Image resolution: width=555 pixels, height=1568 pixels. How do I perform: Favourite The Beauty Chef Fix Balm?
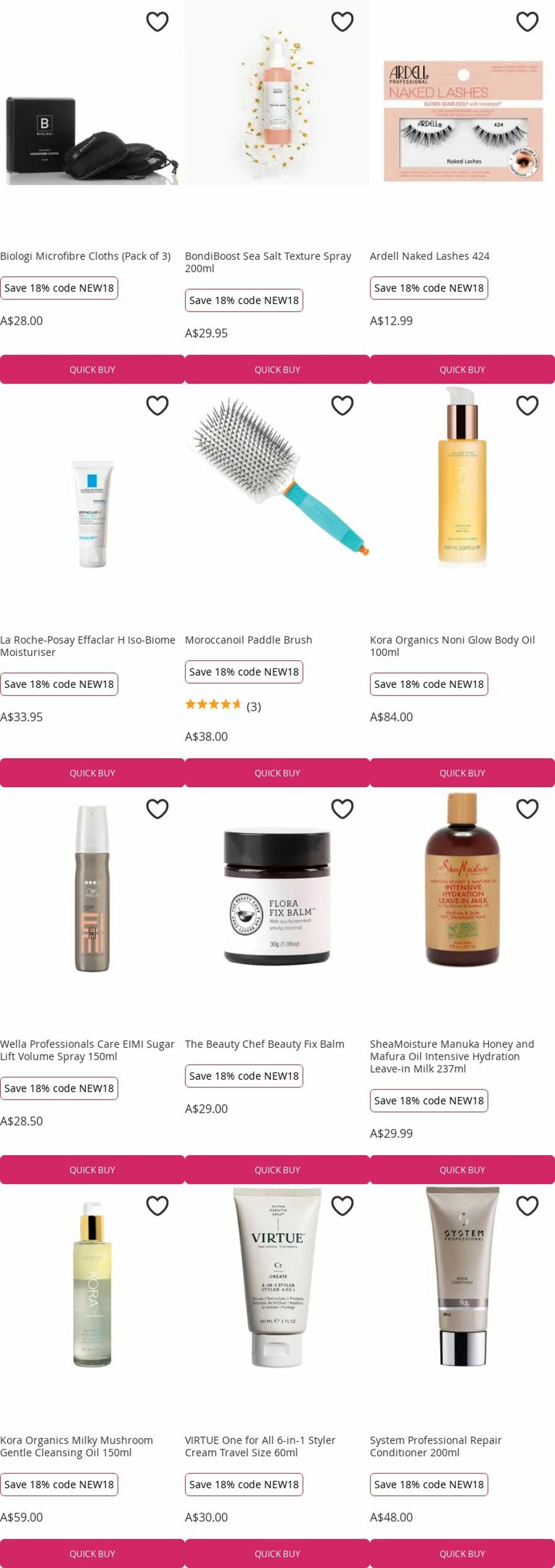click(x=342, y=809)
